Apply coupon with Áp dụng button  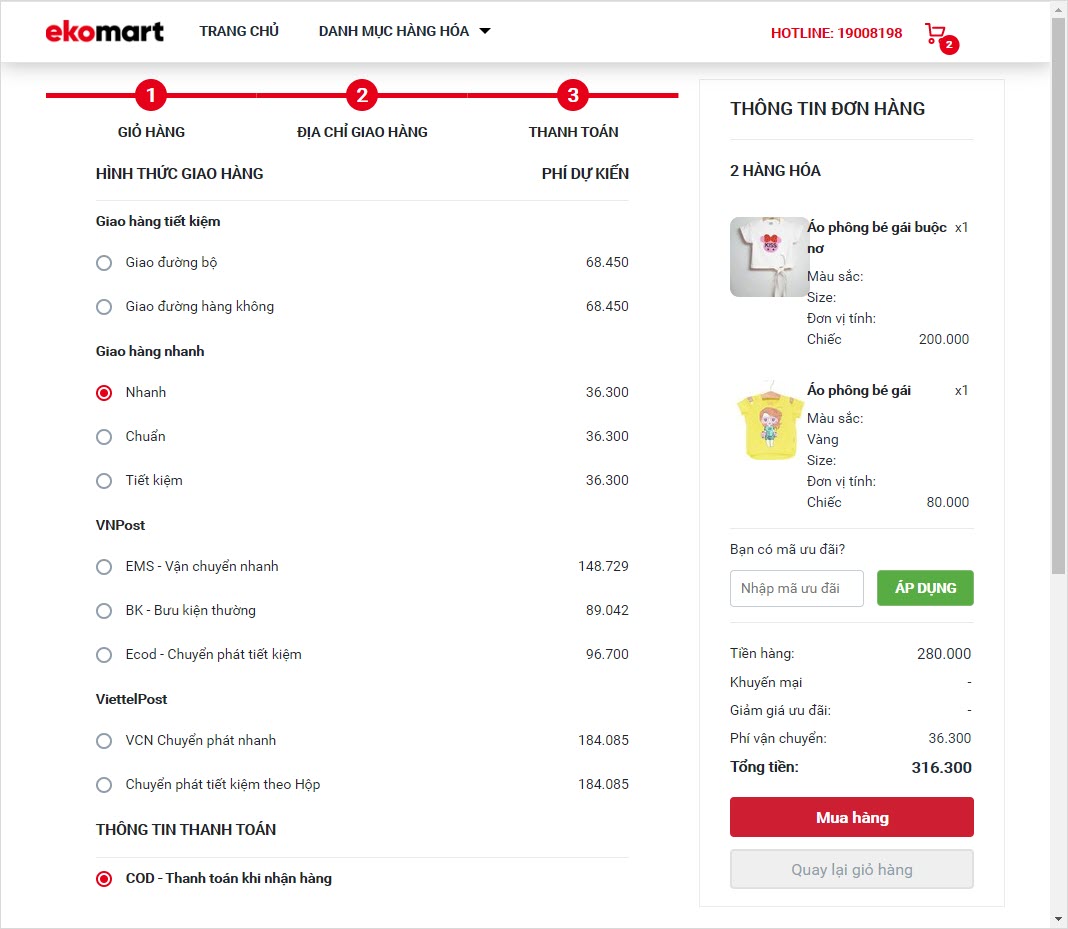pos(925,588)
